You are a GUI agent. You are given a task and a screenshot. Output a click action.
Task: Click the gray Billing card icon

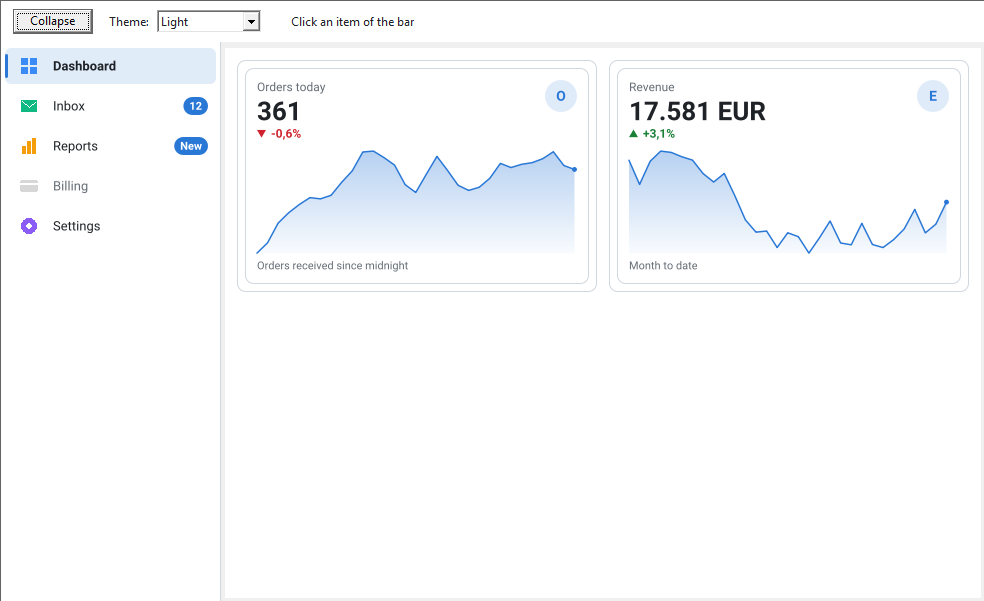(x=29, y=186)
